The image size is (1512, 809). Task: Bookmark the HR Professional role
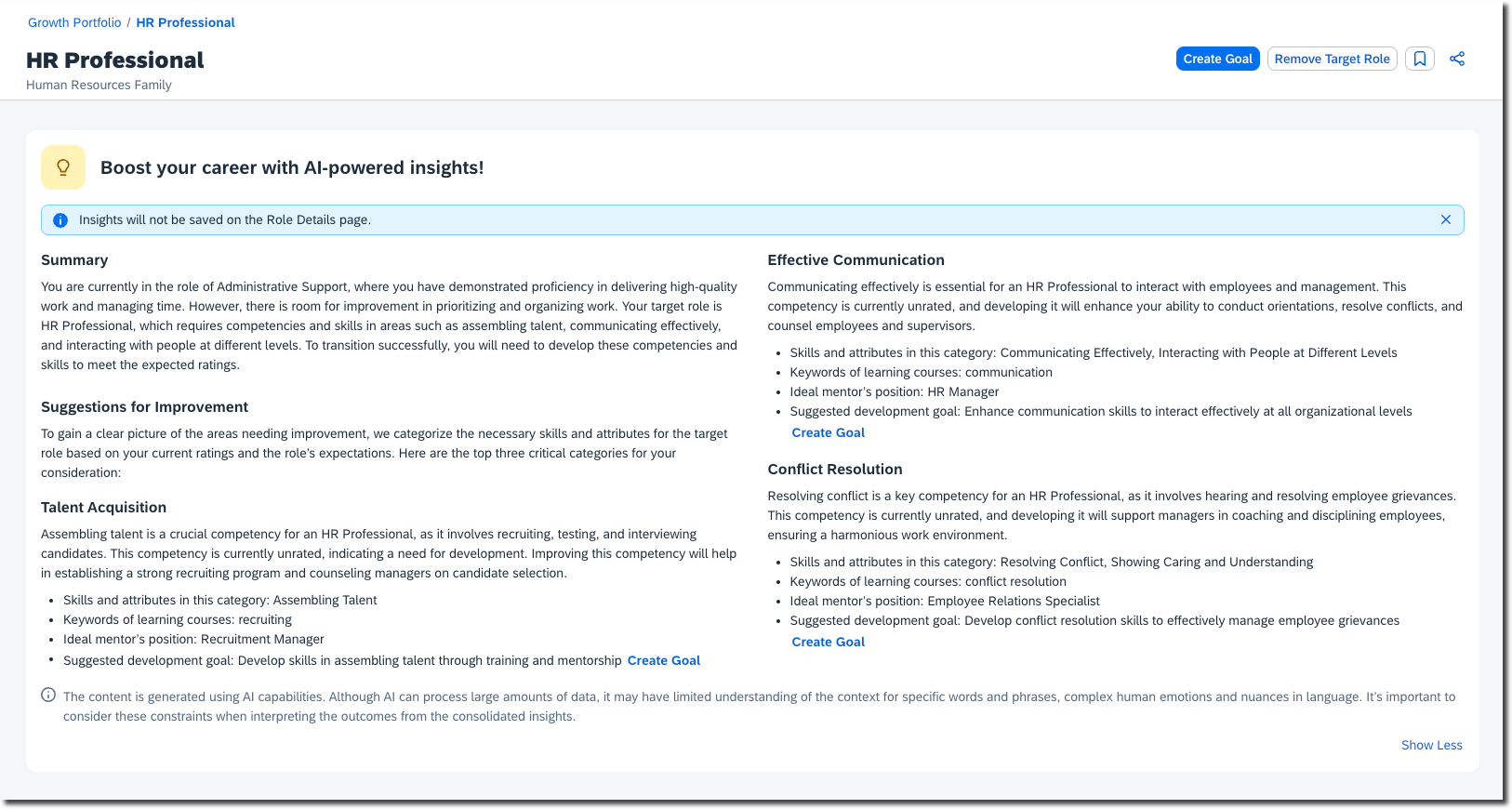pyautogui.click(x=1419, y=59)
